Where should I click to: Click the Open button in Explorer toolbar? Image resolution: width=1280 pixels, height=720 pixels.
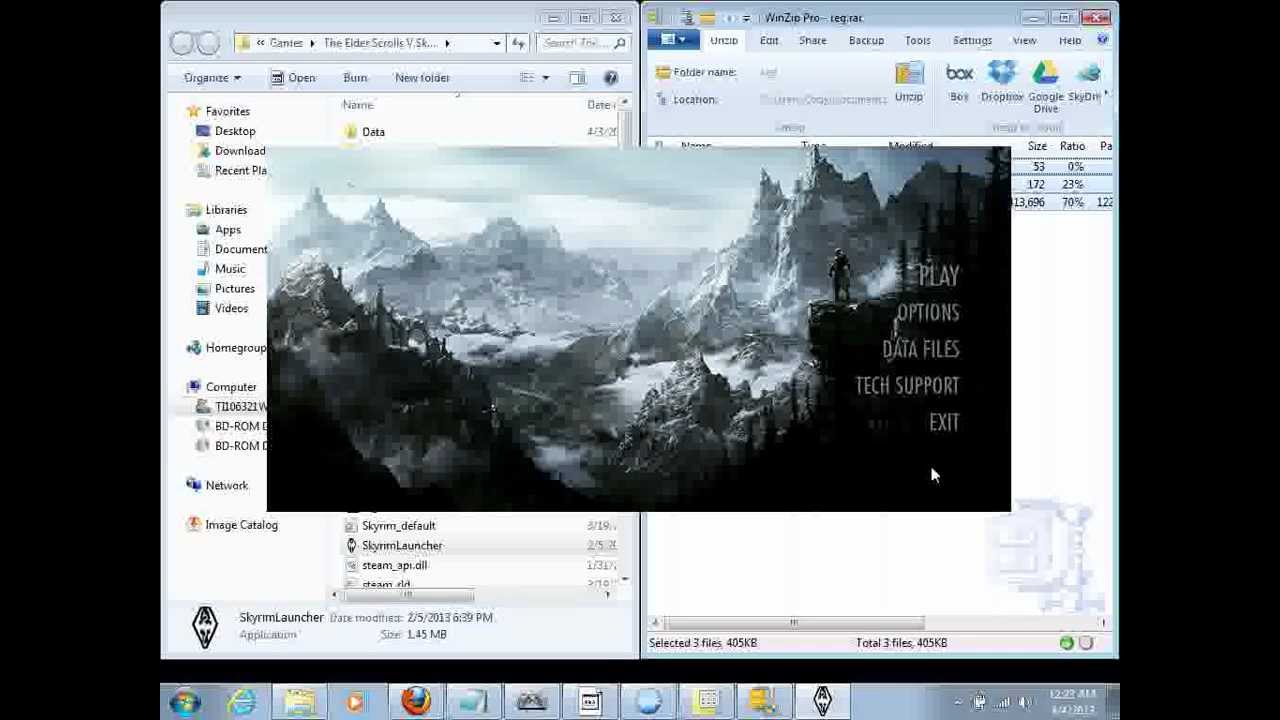click(293, 78)
